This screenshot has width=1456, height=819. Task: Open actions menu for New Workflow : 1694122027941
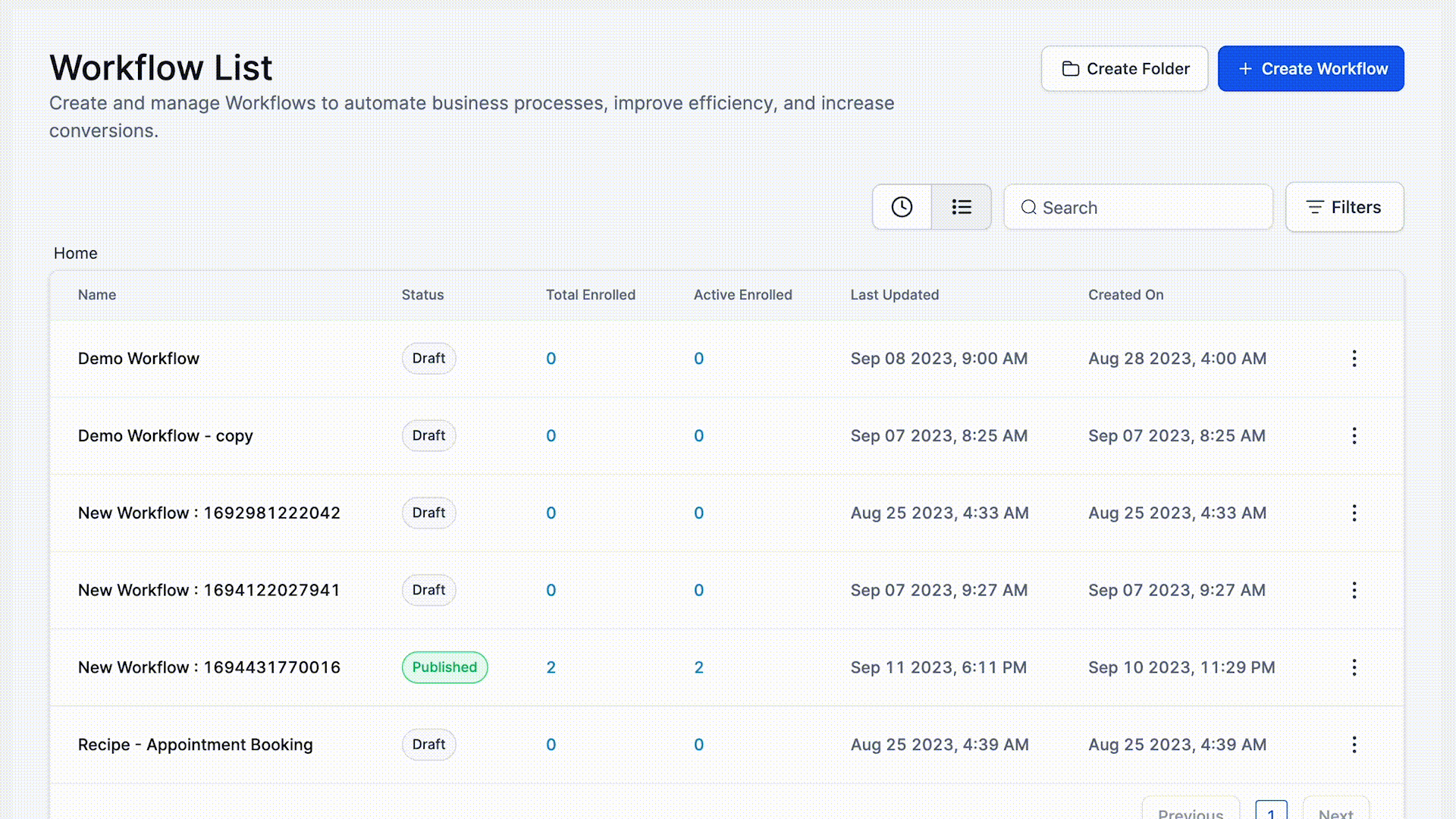[x=1354, y=591]
